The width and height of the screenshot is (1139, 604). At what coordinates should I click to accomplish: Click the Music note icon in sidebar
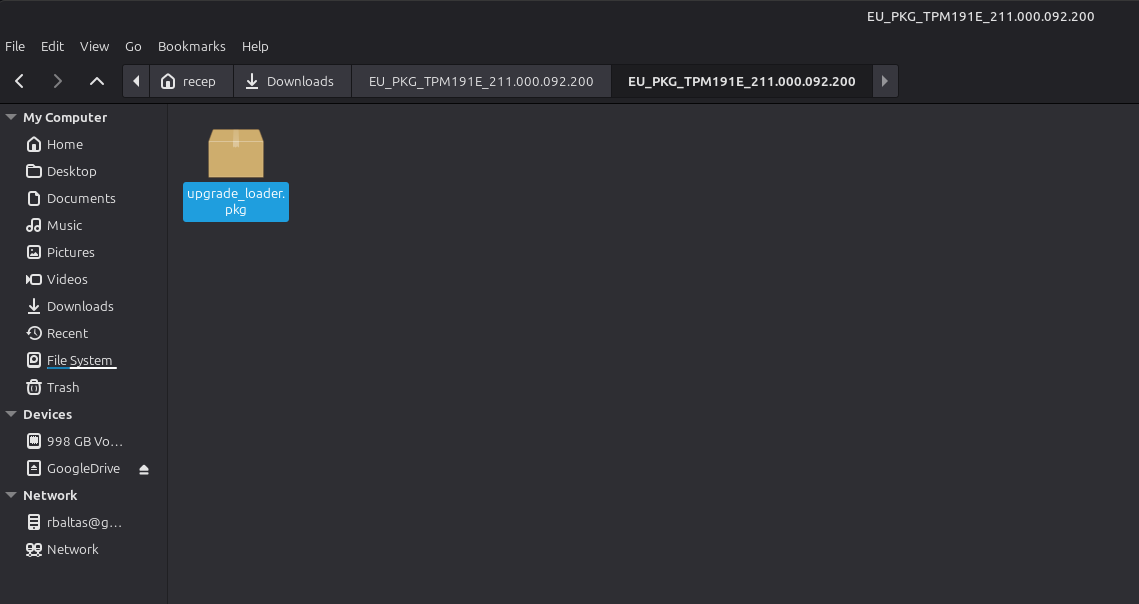(x=33, y=225)
